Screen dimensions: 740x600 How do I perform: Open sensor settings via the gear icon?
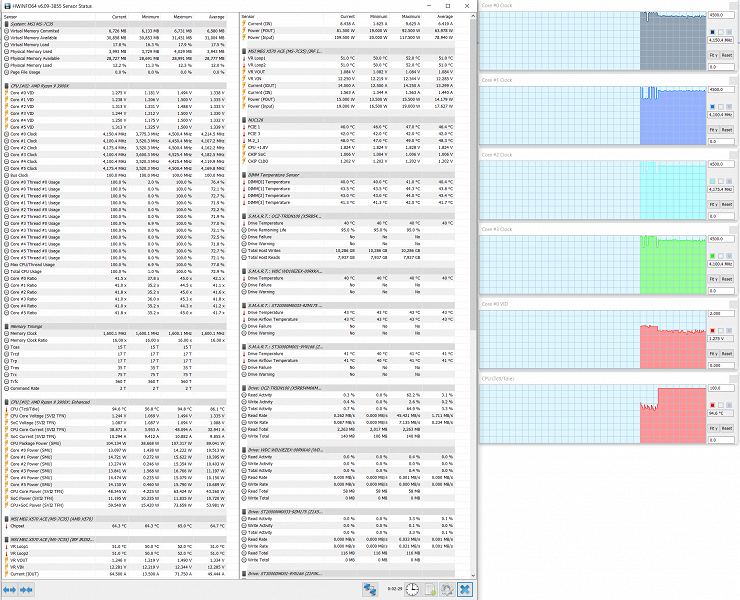point(447,589)
